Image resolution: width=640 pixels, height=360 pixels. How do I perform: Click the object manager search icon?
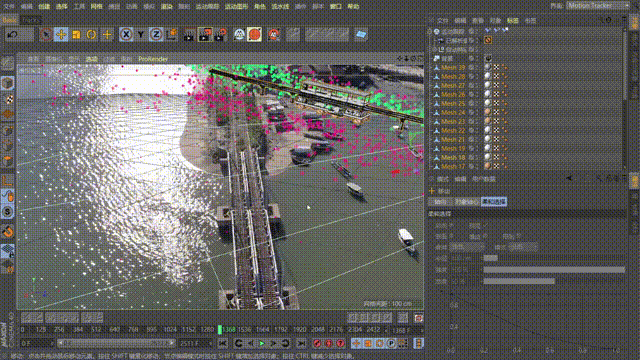[x=601, y=20]
